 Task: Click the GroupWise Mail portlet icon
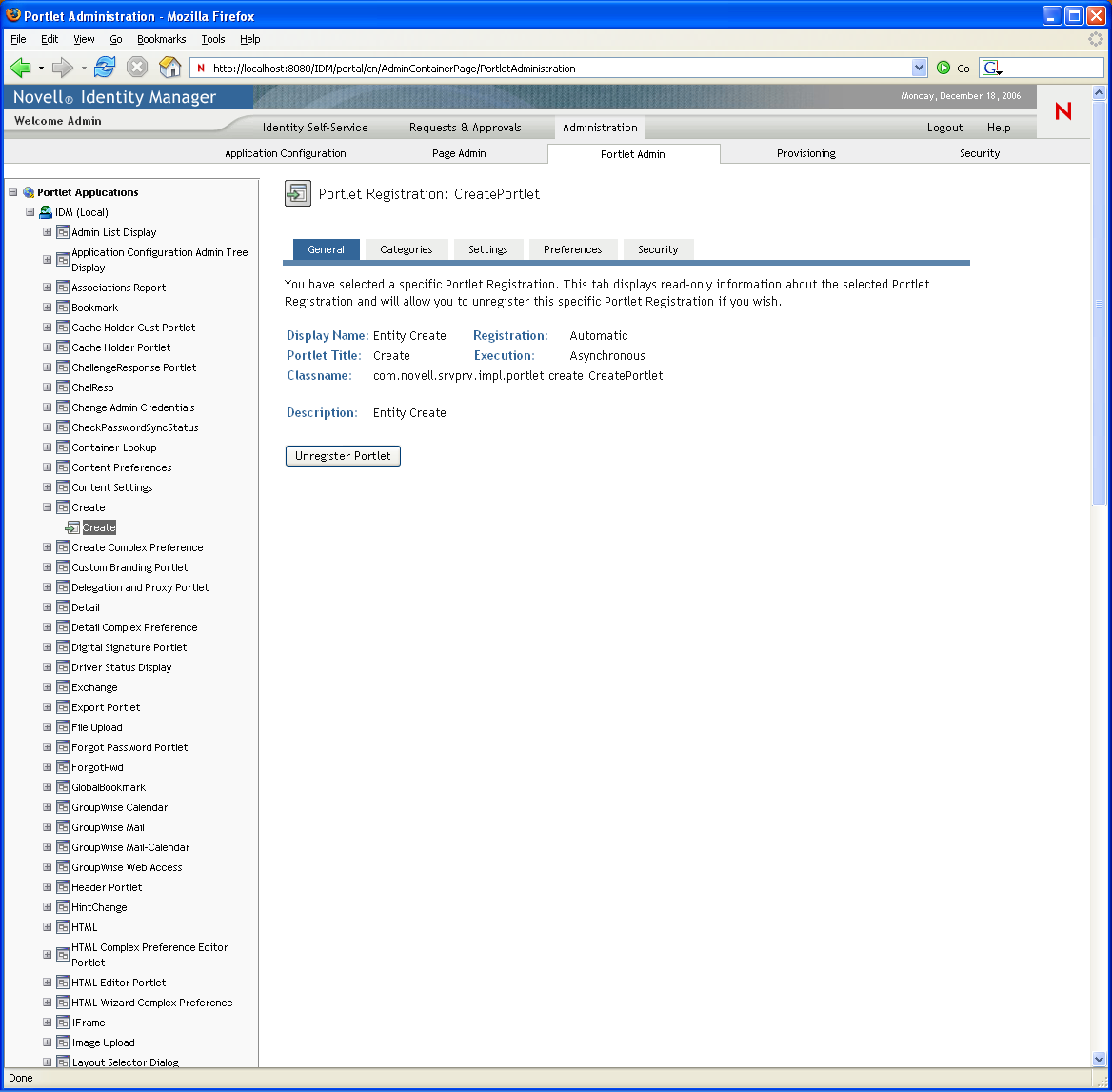click(63, 827)
